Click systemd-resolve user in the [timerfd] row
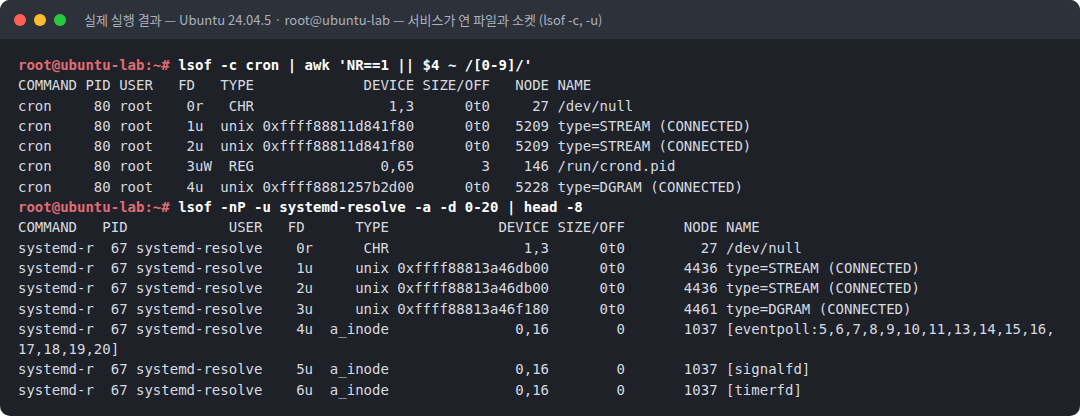This screenshot has width=1080, height=417. (x=199, y=389)
